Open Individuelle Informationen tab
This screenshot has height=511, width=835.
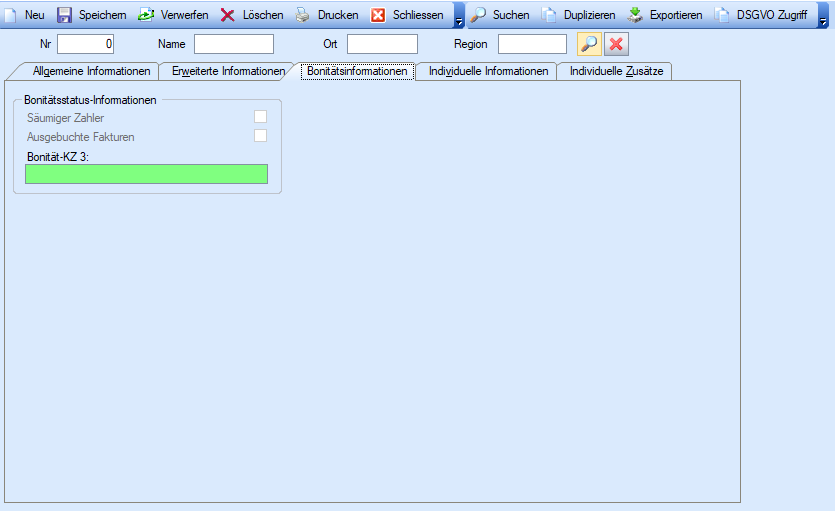[488, 71]
